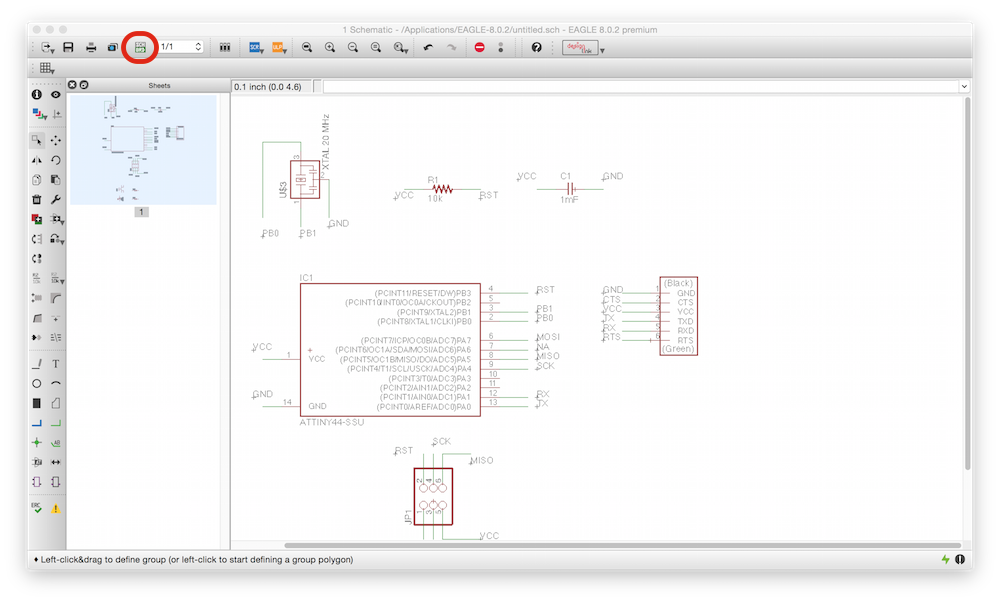Expand the command line history dropdown
The height and width of the screenshot is (602, 1000).
coord(964,87)
